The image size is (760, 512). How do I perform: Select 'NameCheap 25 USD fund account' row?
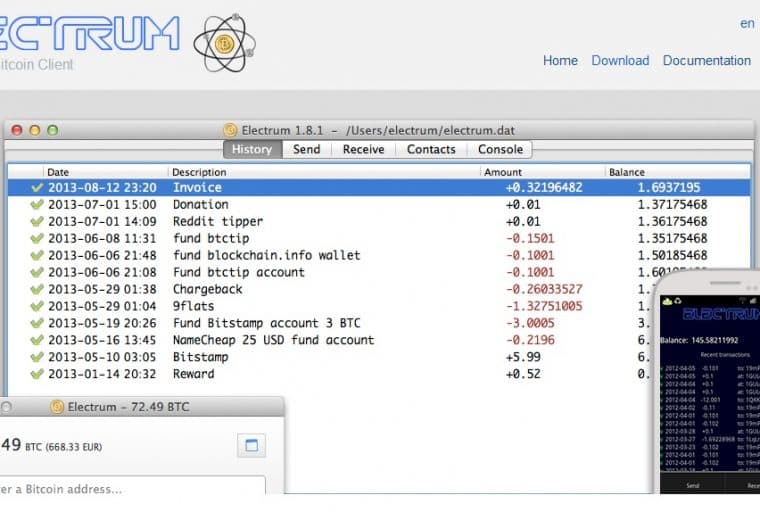click(330, 340)
